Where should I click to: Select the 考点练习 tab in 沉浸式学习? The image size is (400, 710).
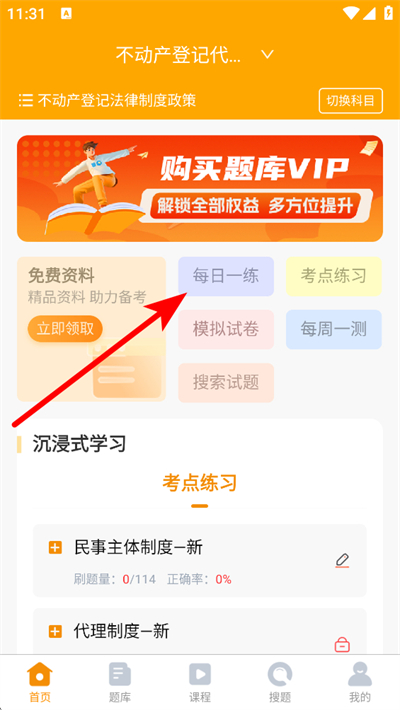pyautogui.click(x=200, y=484)
